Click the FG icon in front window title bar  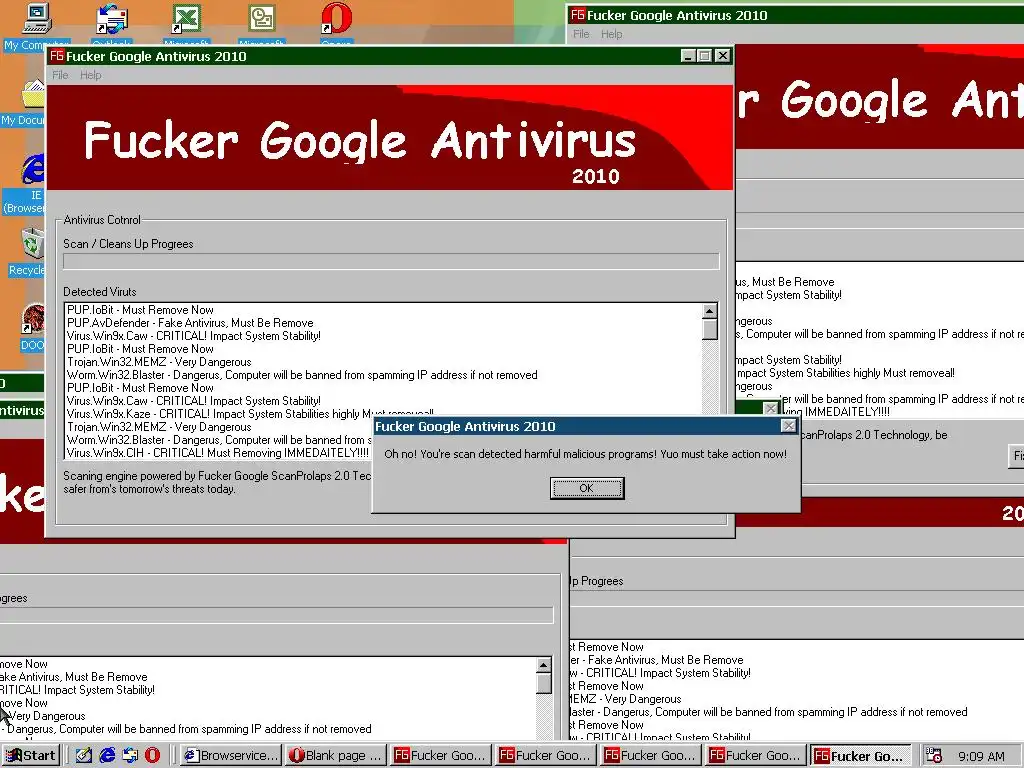click(57, 56)
